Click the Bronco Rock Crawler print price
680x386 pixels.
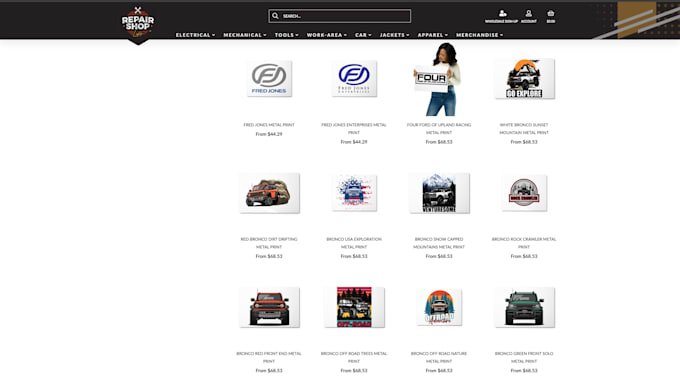click(524, 256)
